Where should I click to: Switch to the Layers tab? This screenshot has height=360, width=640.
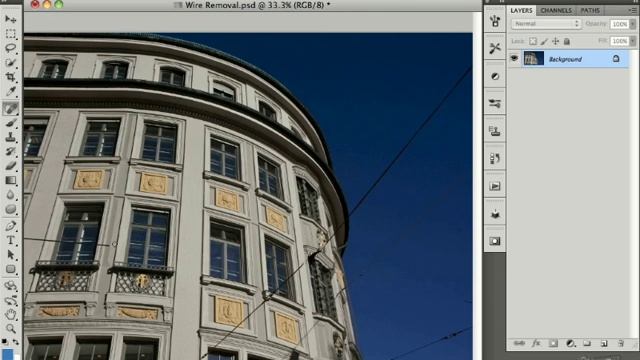521,11
